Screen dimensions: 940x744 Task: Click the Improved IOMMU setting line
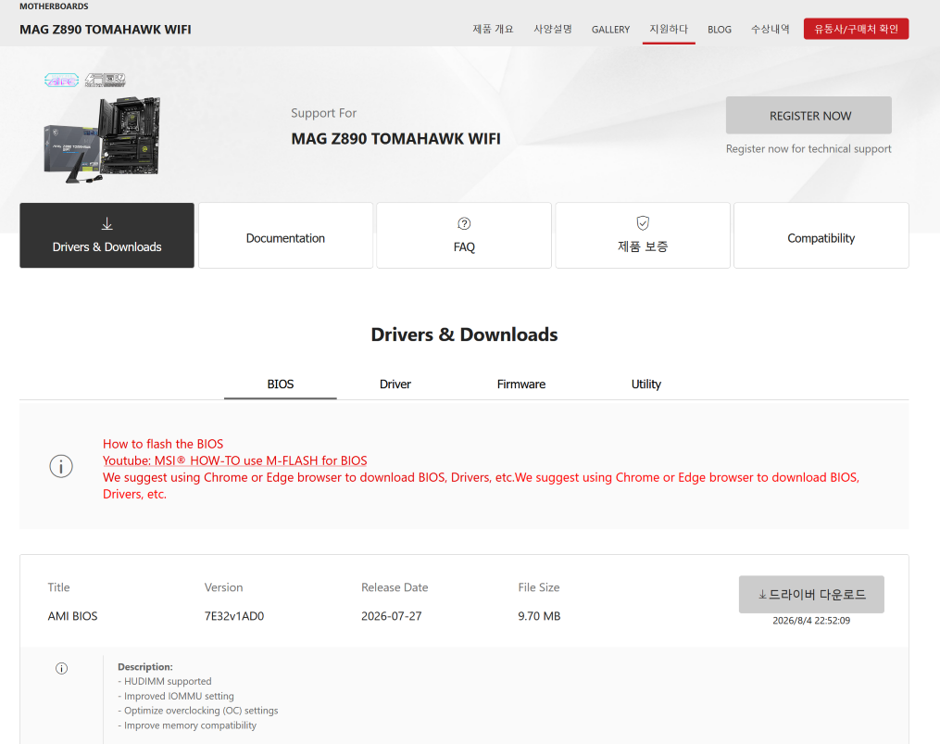click(176, 696)
